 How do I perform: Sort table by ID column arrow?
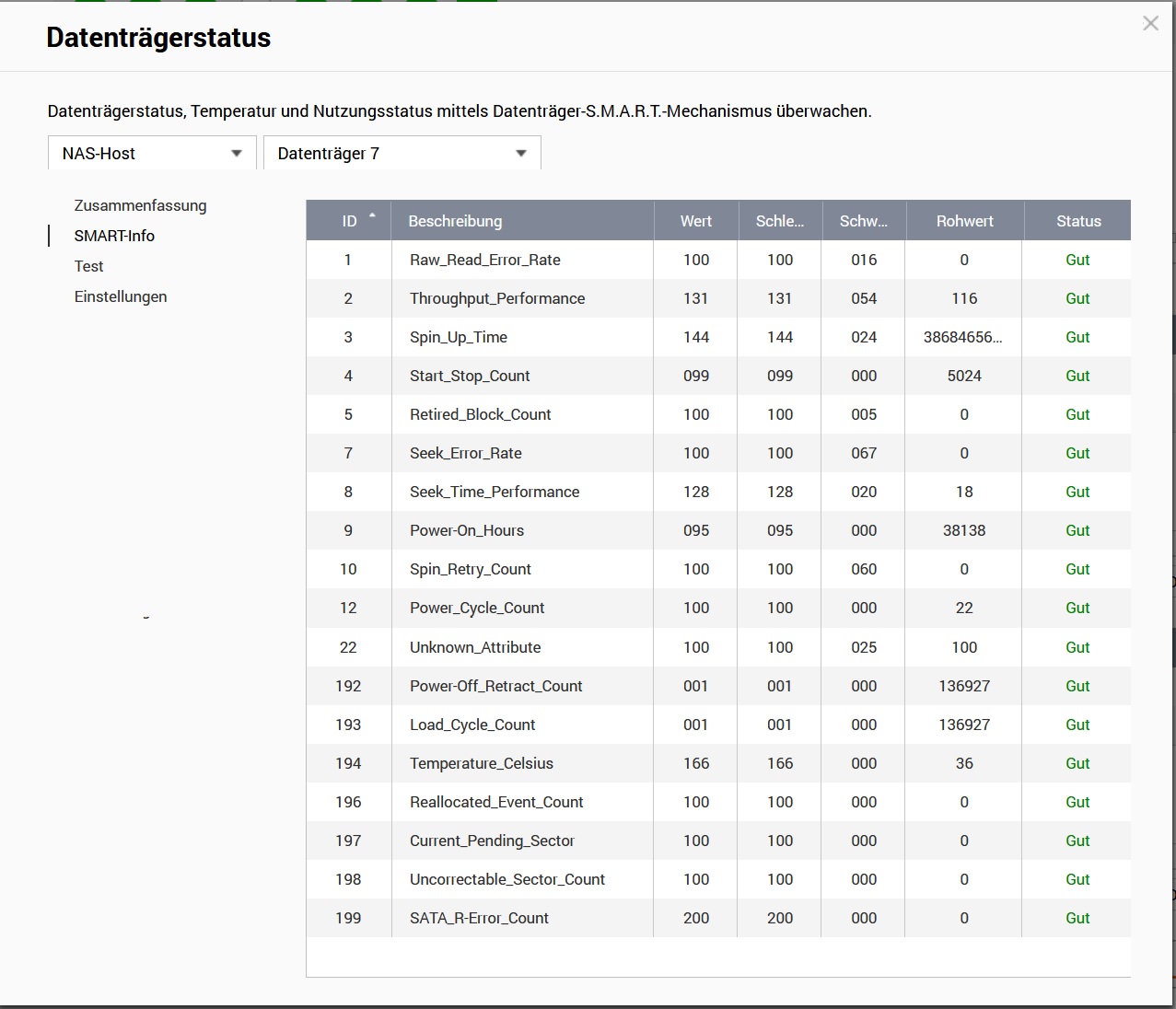click(x=372, y=215)
